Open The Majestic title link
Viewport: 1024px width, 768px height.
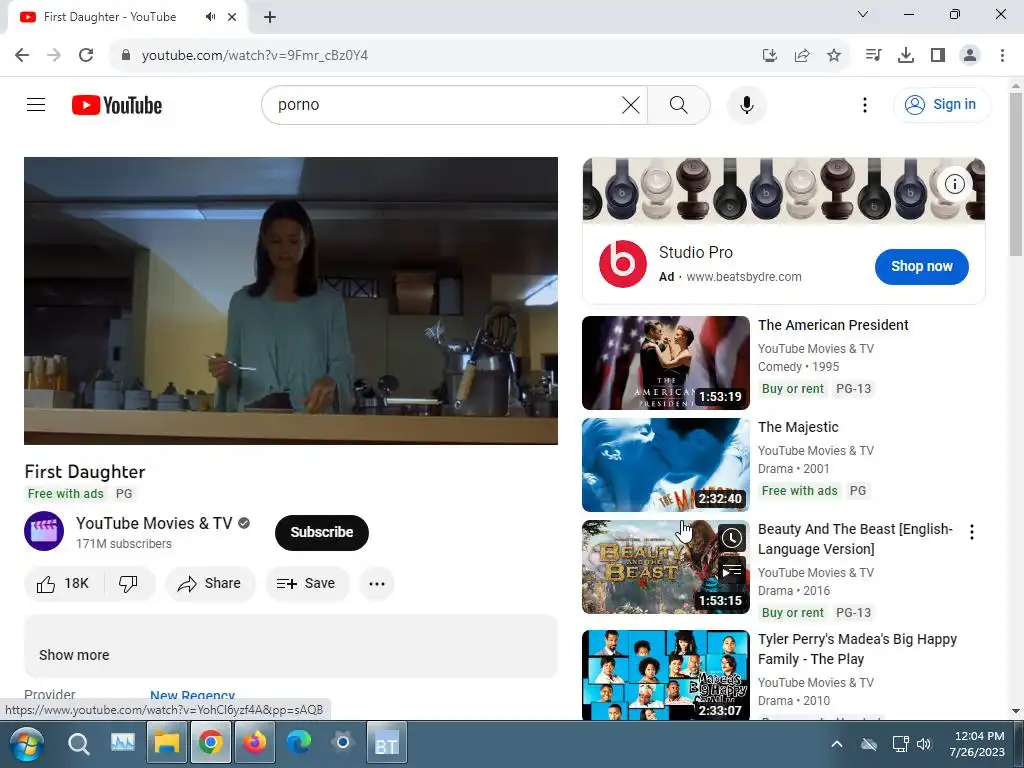(x=798, y=427)
